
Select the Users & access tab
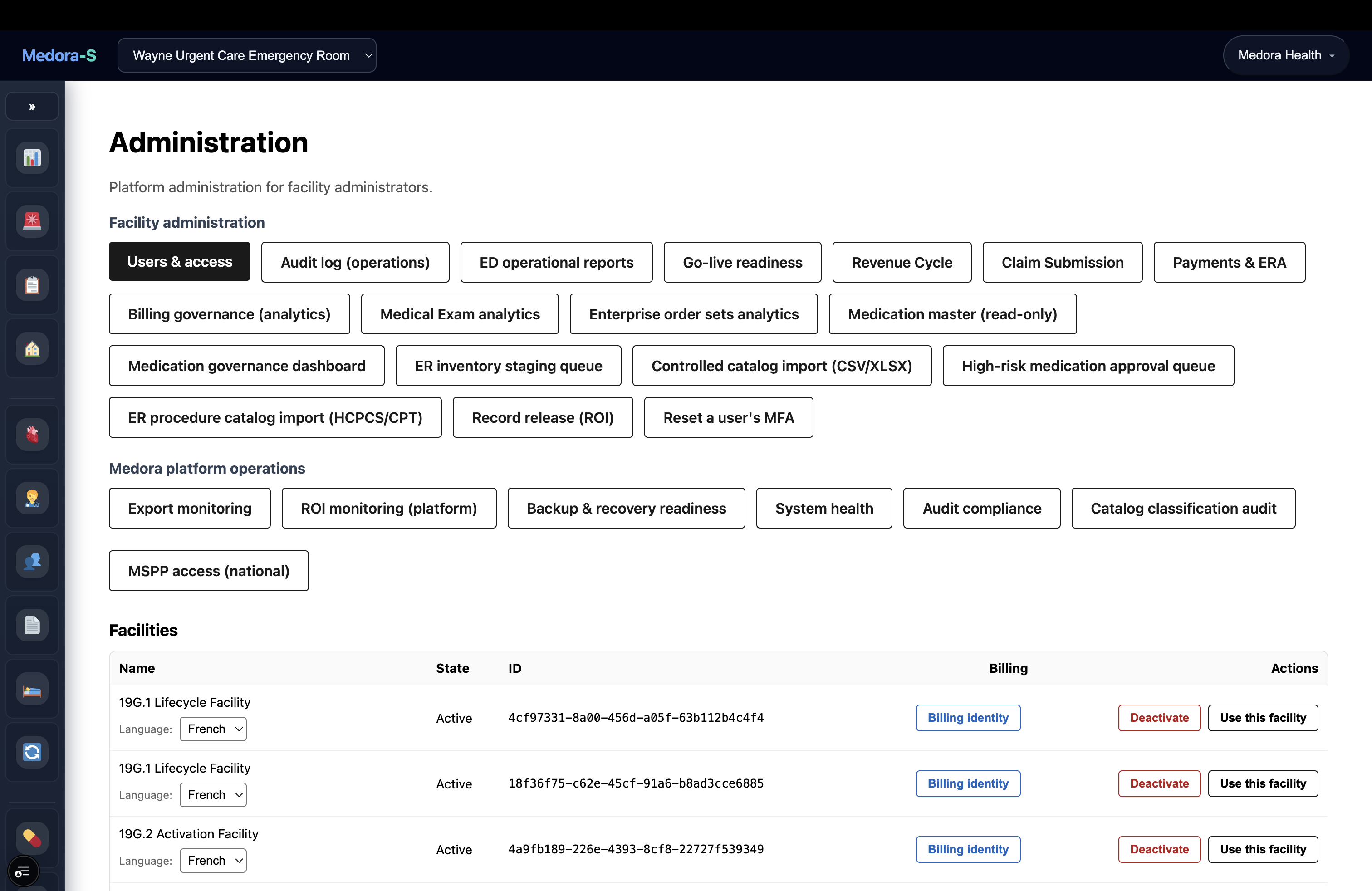tap(179, 262)
